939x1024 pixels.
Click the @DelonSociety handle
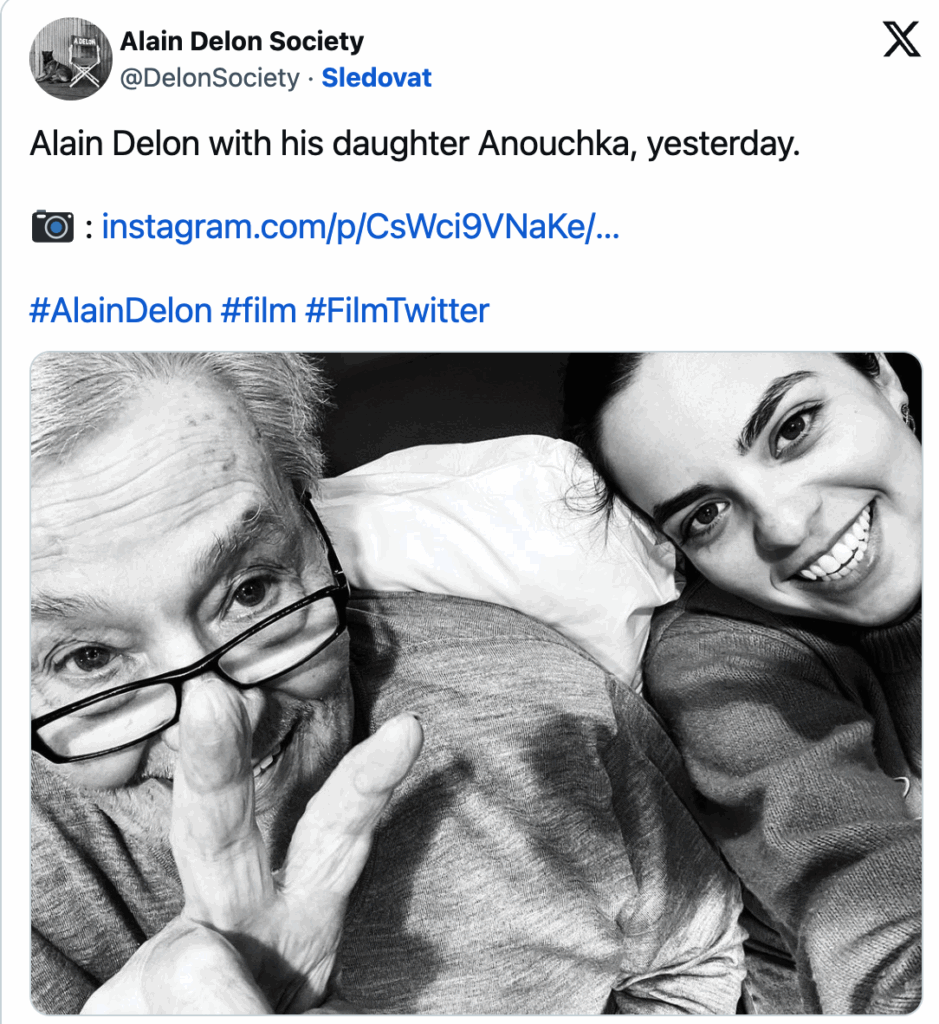[210, 78]
